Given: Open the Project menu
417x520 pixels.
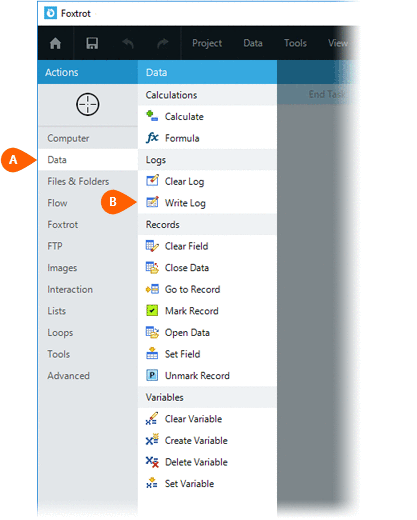Looking at the screenshot, I should click(207, 43).
